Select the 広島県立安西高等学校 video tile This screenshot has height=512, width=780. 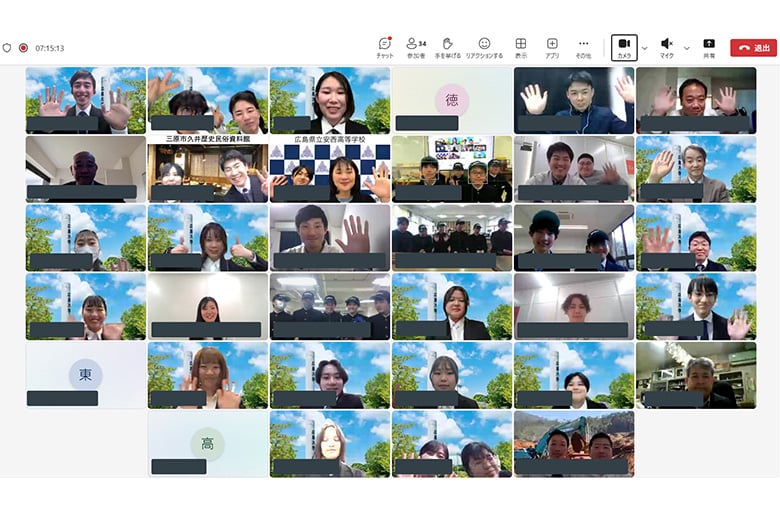[330, 169]
